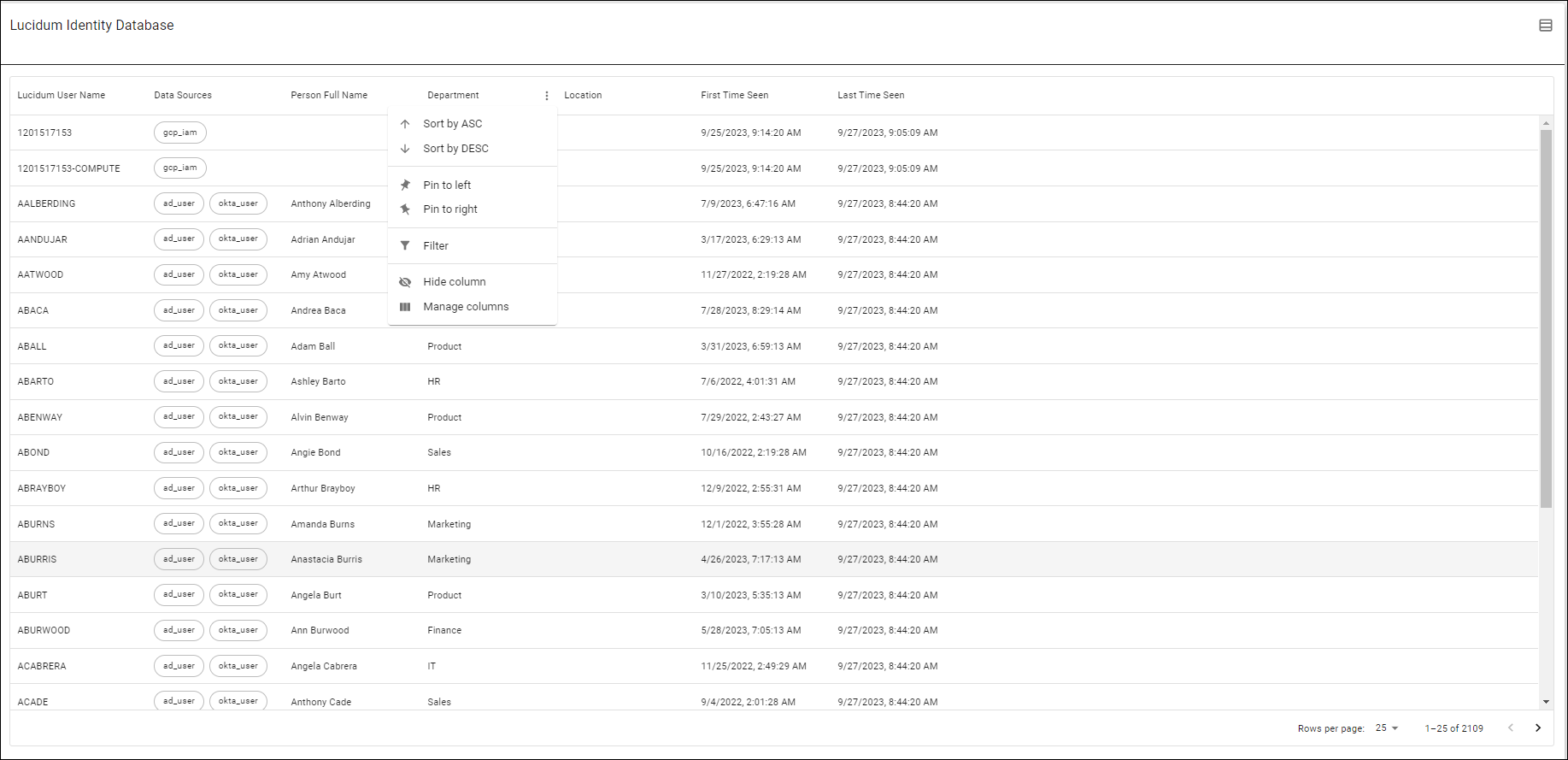The image size is (1568, 760).
Task: Click gcp_iam chip in 1201517153-COMPUTE row
Action: [x=180, y=168]
